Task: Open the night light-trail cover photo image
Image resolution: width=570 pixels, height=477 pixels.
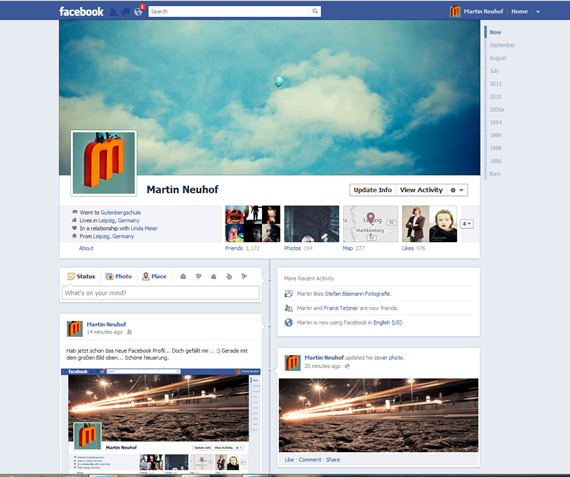Action: 378,415
